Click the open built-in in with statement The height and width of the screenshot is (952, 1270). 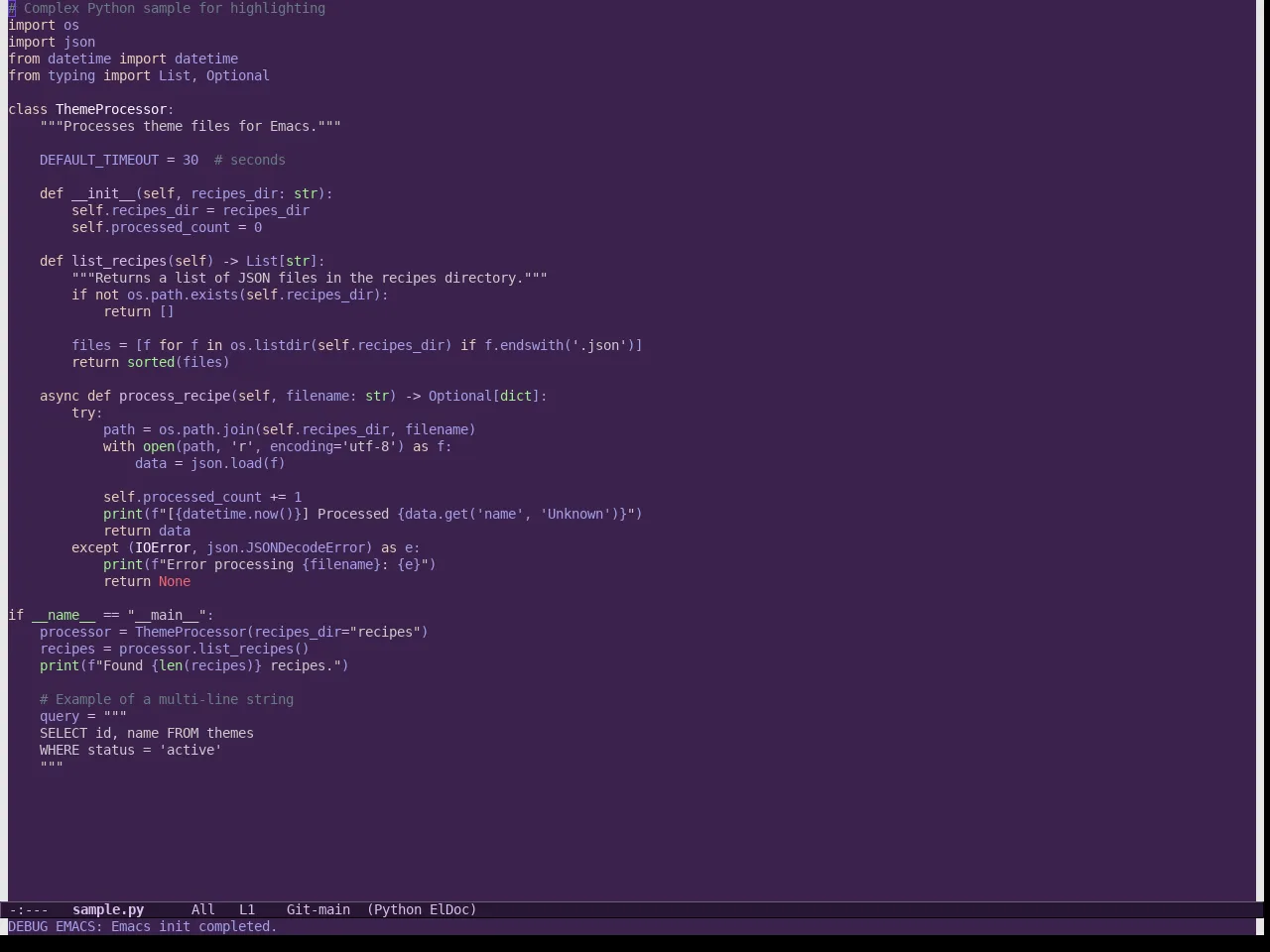coord(159,446)
